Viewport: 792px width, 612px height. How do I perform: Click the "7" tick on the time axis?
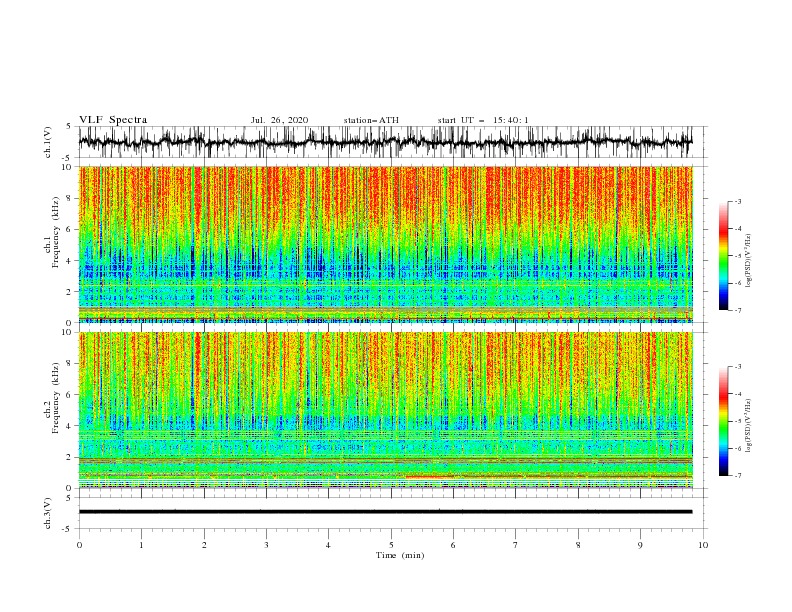click(516, 545)
